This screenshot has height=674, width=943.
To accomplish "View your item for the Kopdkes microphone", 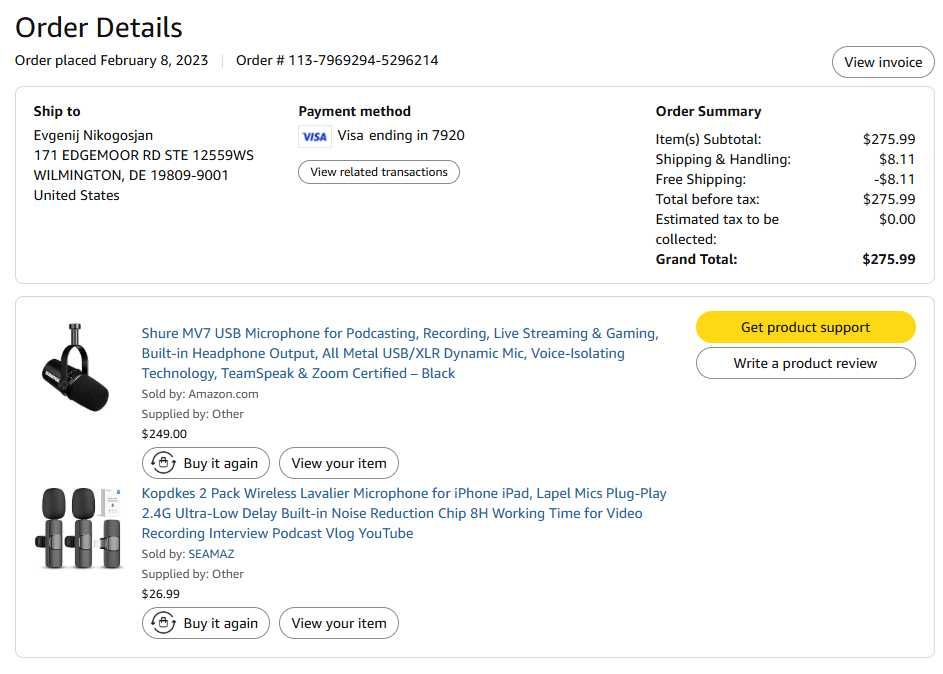I will 339,623.
